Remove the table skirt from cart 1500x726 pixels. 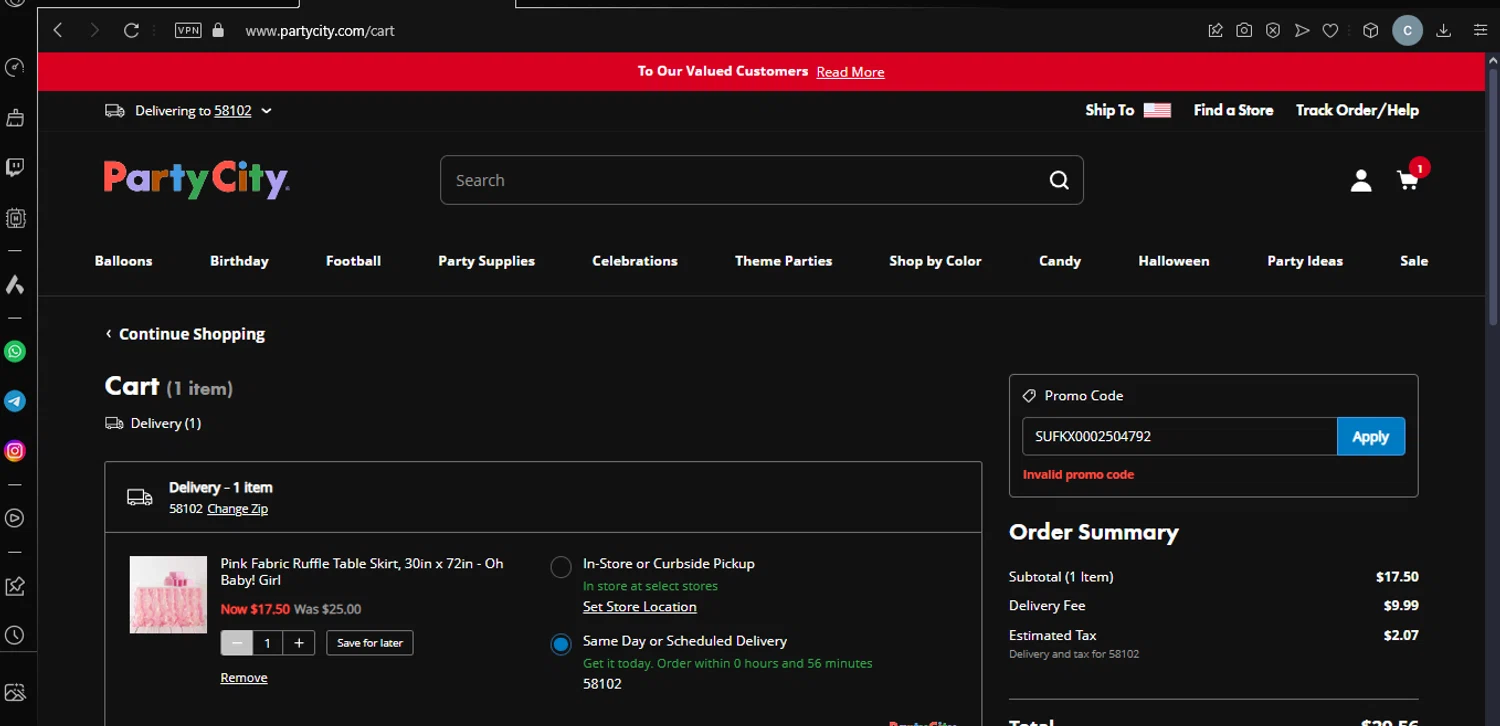click(x=244, y=678)
